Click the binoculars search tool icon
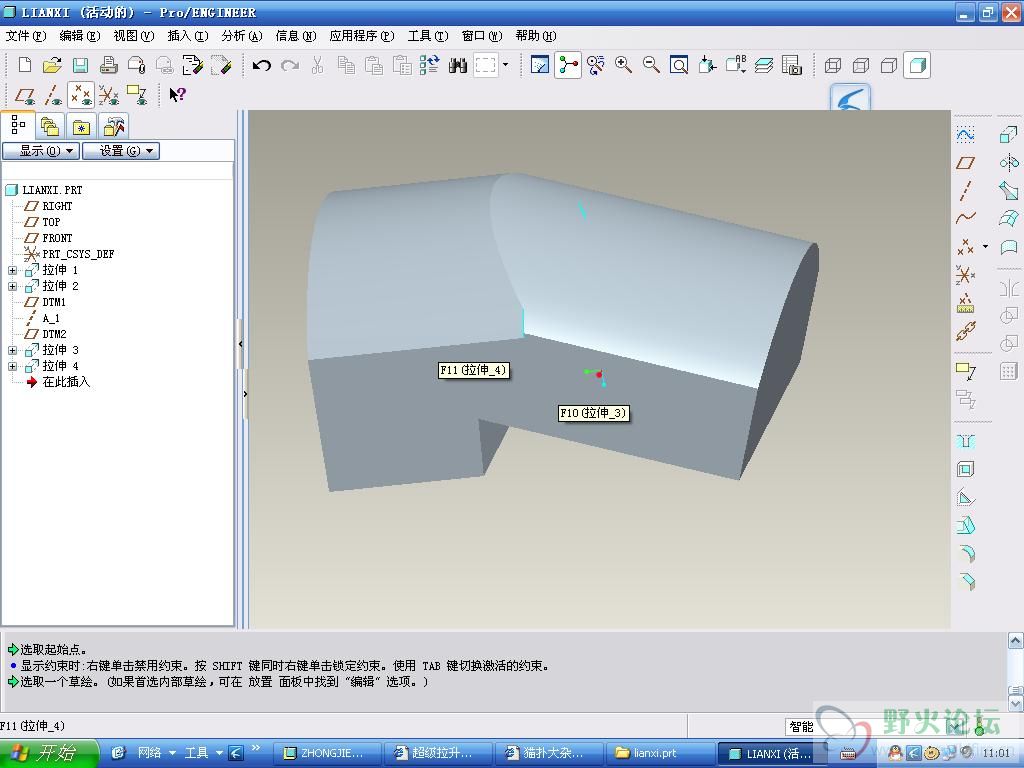 click(458, 65)
